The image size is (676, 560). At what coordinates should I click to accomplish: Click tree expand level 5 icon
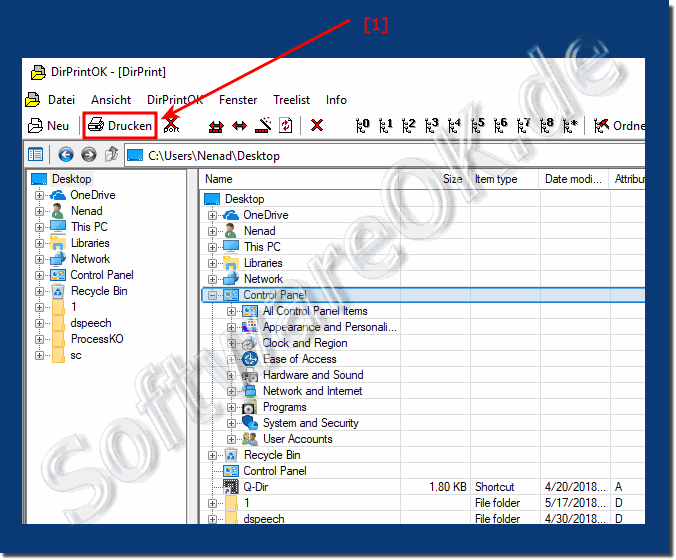(478, 125)
